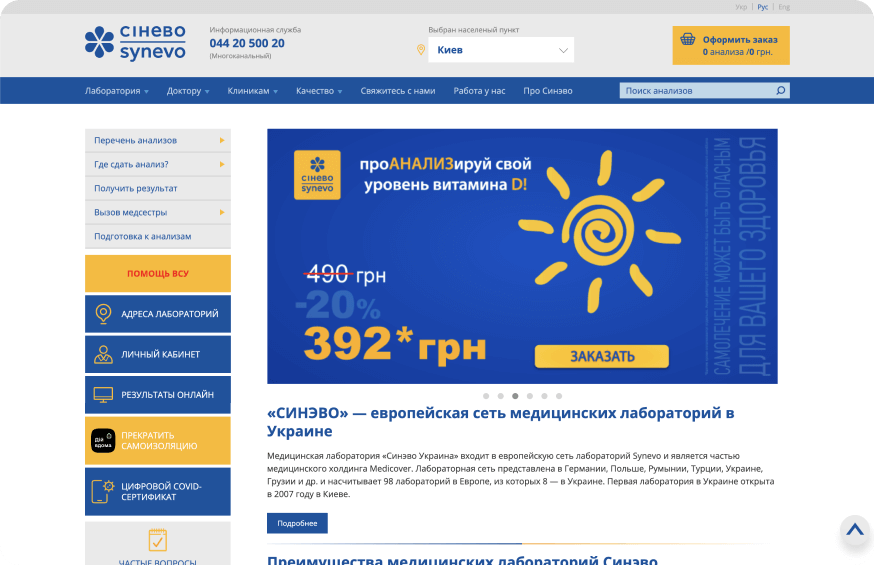874x565 pixels.
Task: Expand the Лаборатория menu
Action: tap(116, 91)
